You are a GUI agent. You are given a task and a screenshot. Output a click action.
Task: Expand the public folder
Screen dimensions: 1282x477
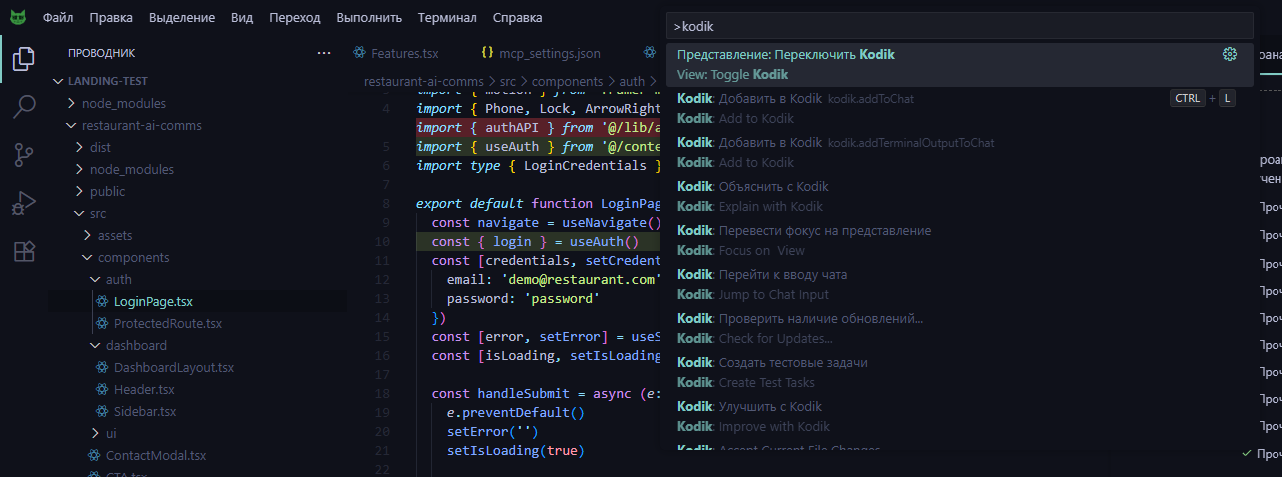pyautogui.click(x=80, y=191)
